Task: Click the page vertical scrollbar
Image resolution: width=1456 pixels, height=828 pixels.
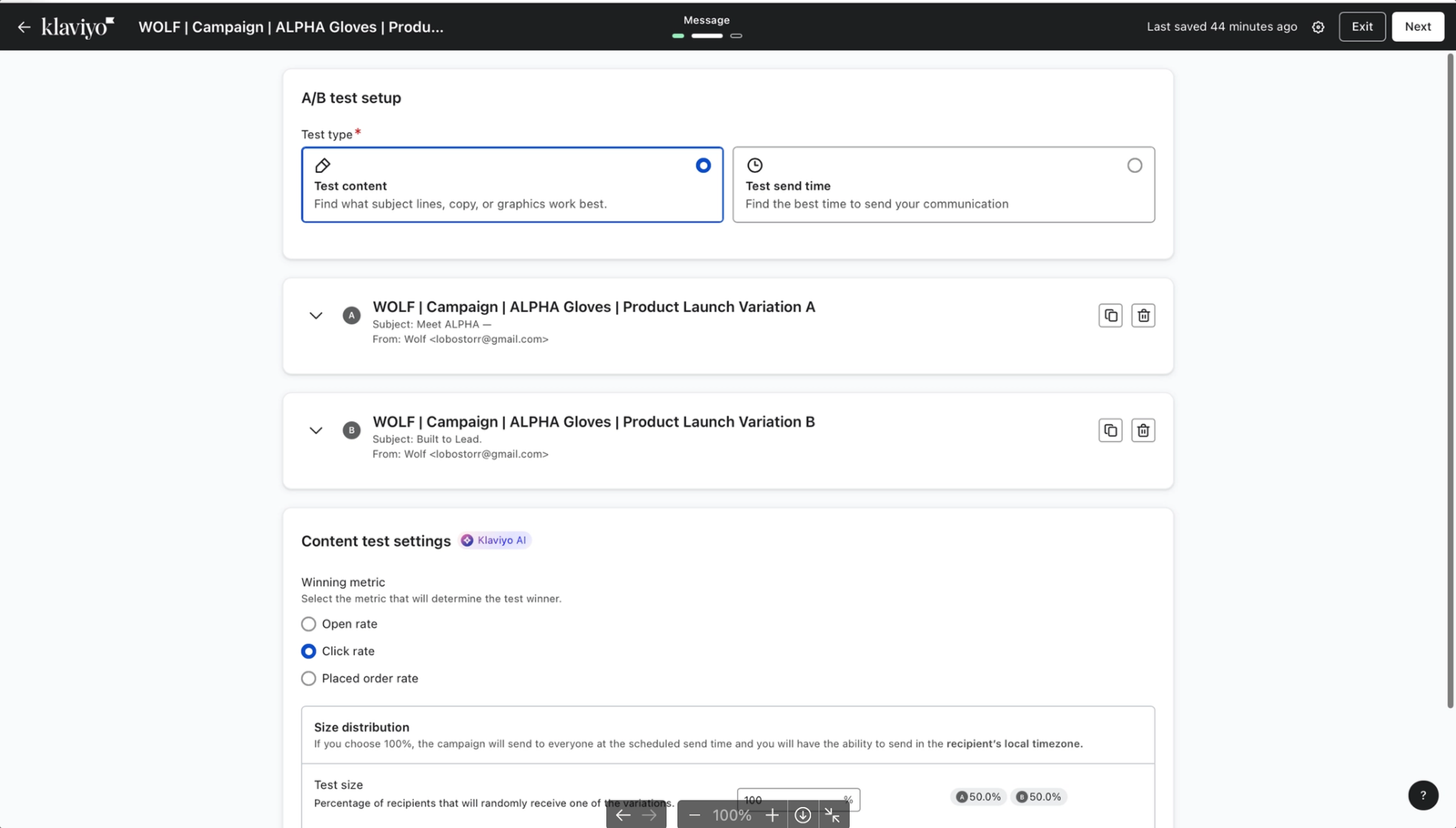Action: [x=1450, y=380]
